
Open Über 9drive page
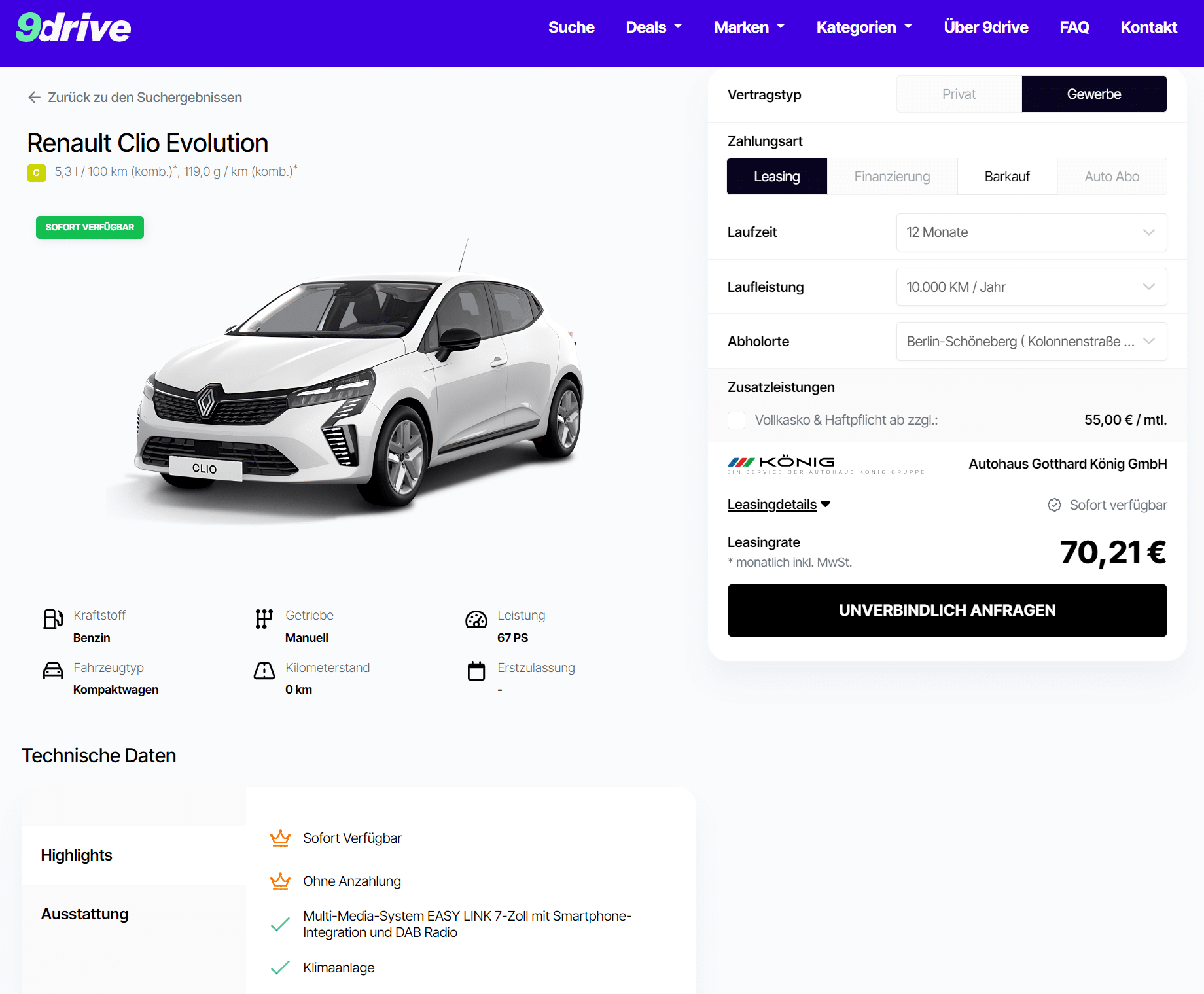[986, 27]
